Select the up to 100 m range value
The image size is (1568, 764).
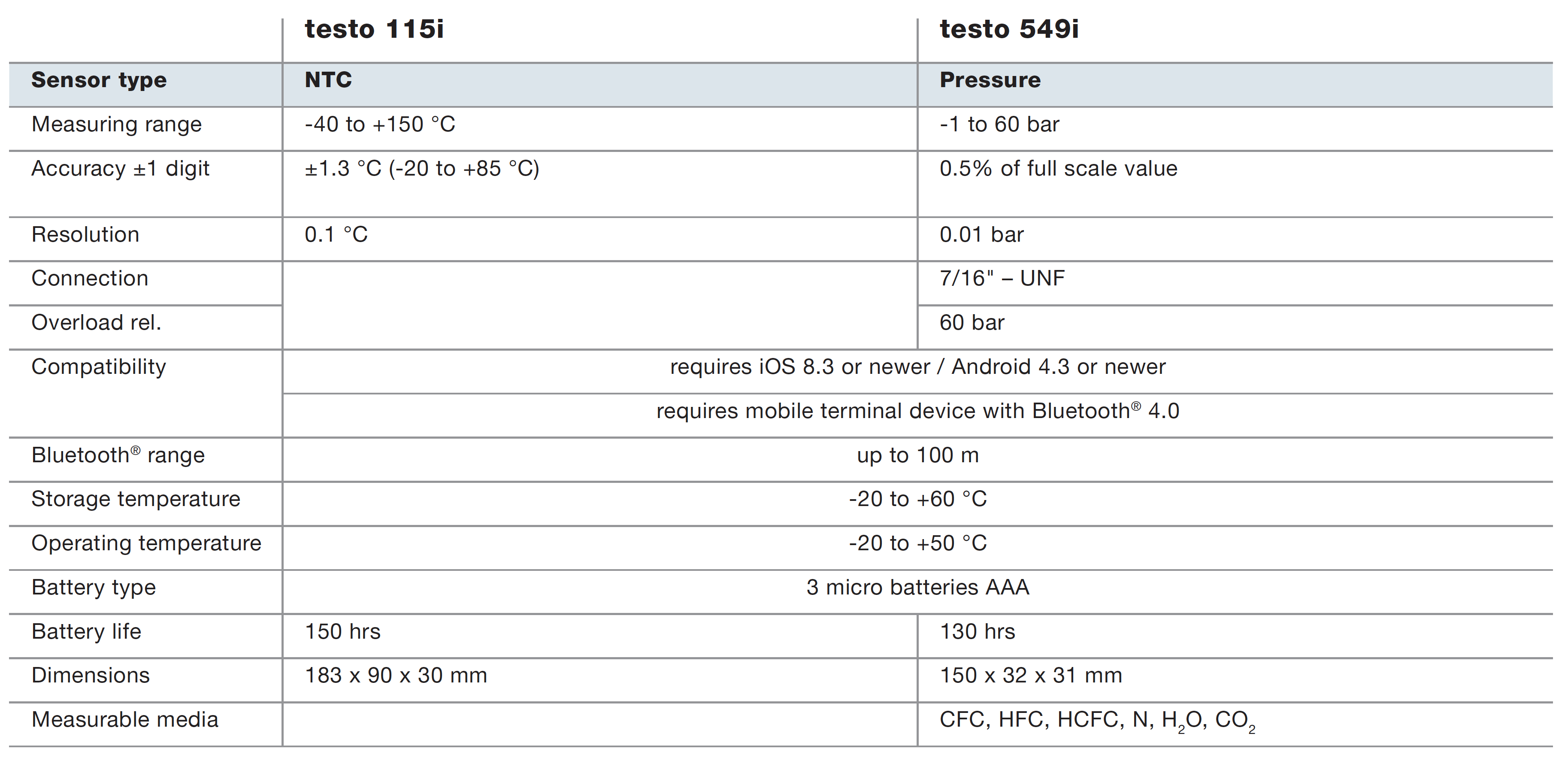click(917, 455)
